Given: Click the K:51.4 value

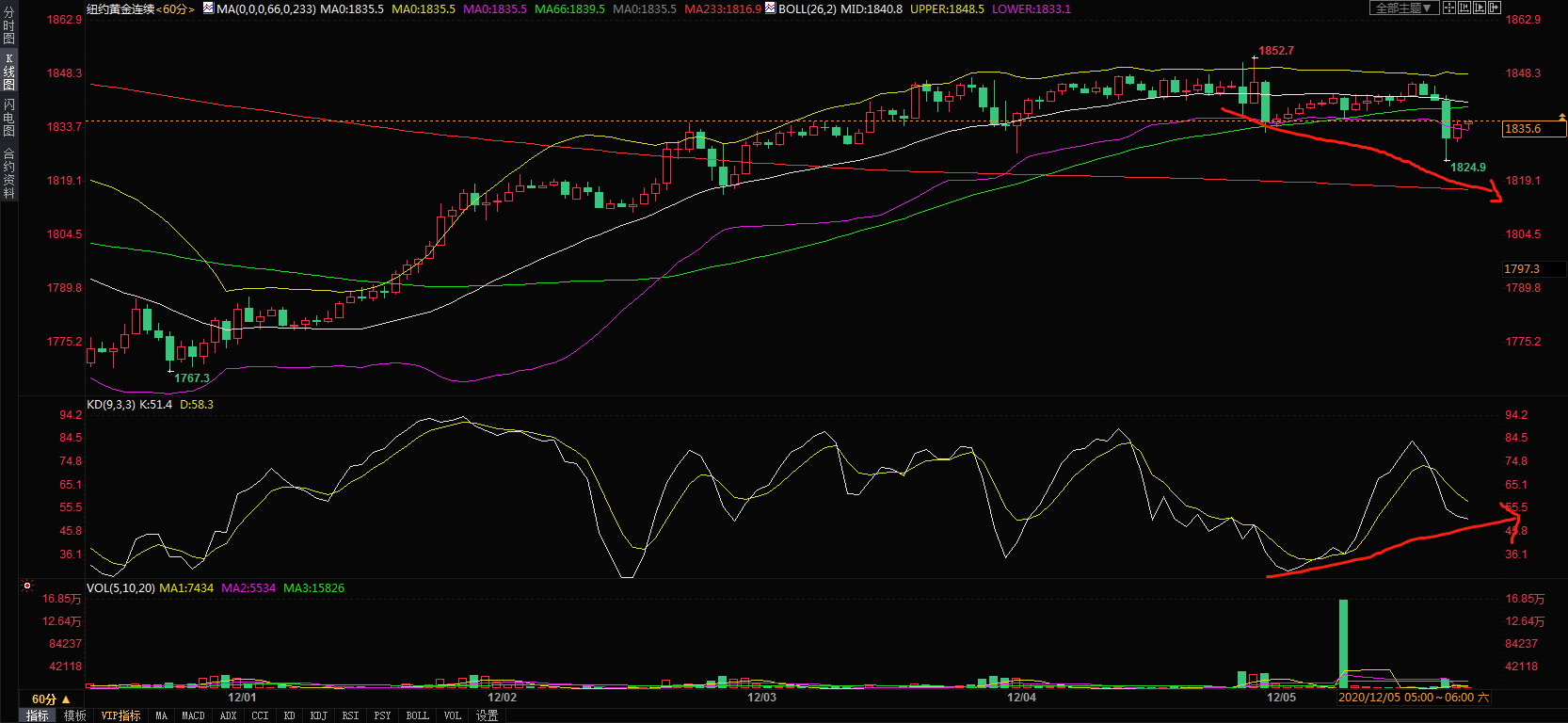Looking at the screenshot, I should 155,405.
